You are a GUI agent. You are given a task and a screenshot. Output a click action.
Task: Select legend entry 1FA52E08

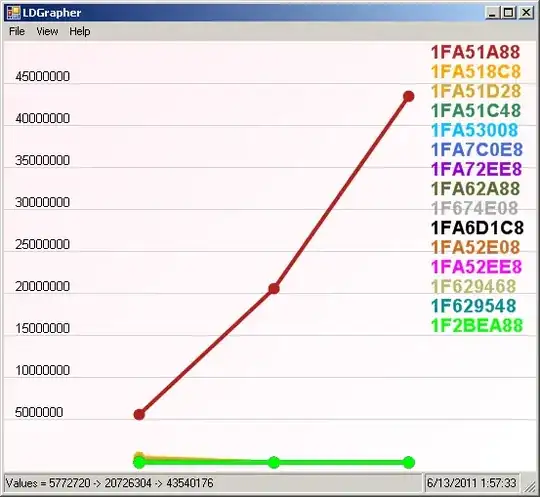[x=475, y=247]
